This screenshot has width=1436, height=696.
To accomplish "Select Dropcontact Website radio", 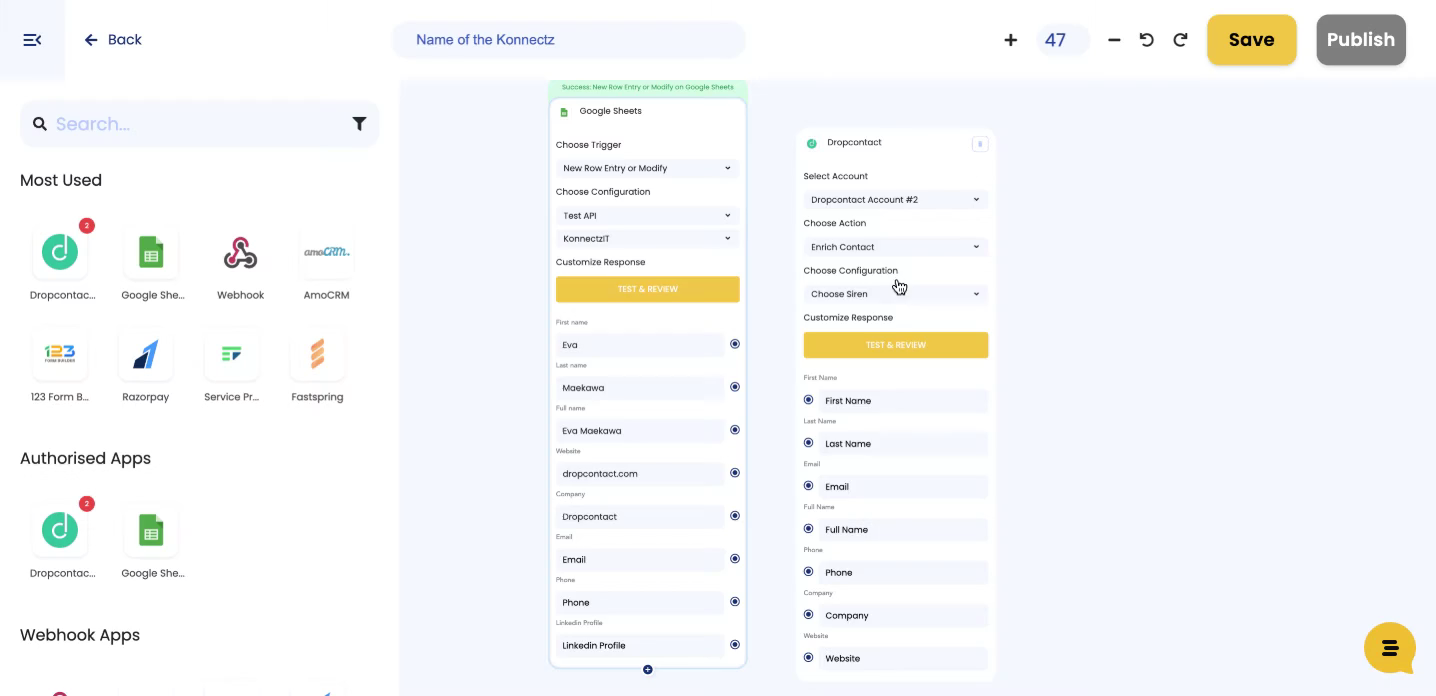I will point(809,658).
